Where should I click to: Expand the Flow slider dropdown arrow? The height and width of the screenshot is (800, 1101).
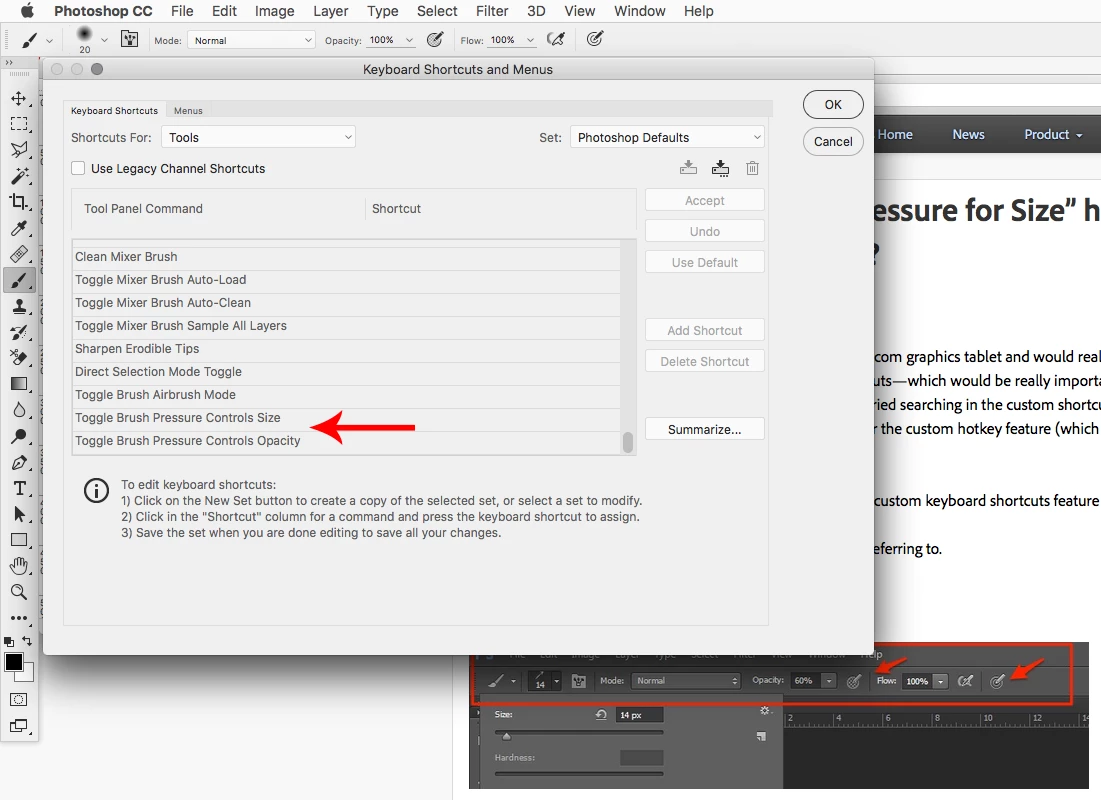[x=530, y=40]
